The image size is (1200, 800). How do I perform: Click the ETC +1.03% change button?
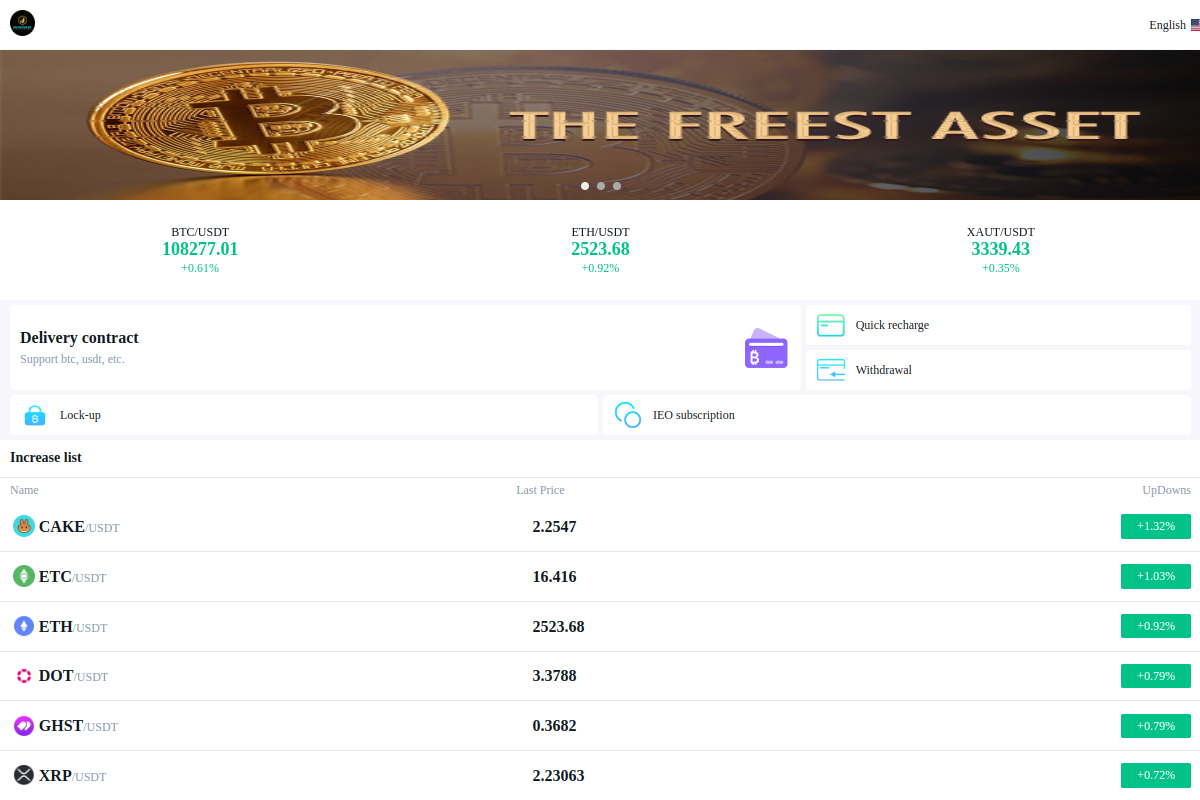(1156, 576)
